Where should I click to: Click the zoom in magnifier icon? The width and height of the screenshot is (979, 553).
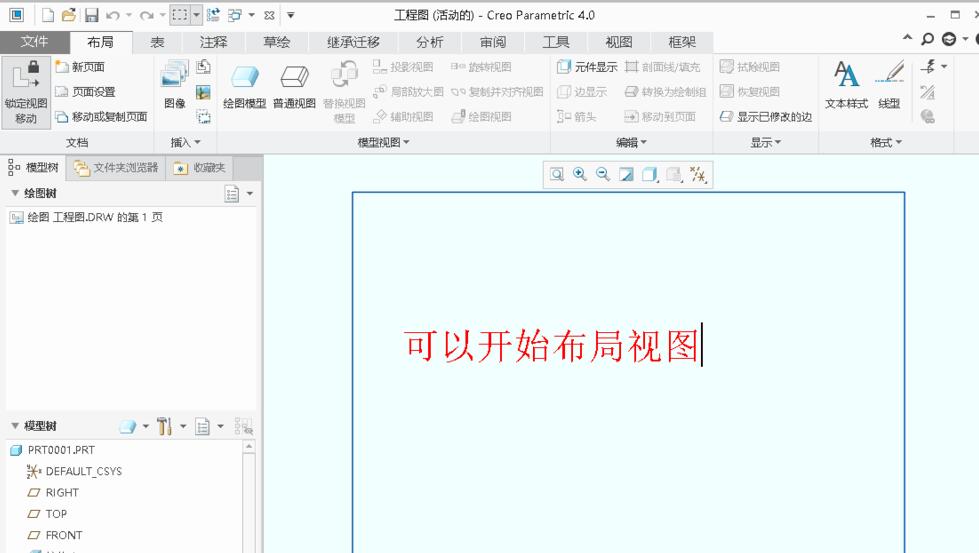pyautogui.click(x=580, y=174)
